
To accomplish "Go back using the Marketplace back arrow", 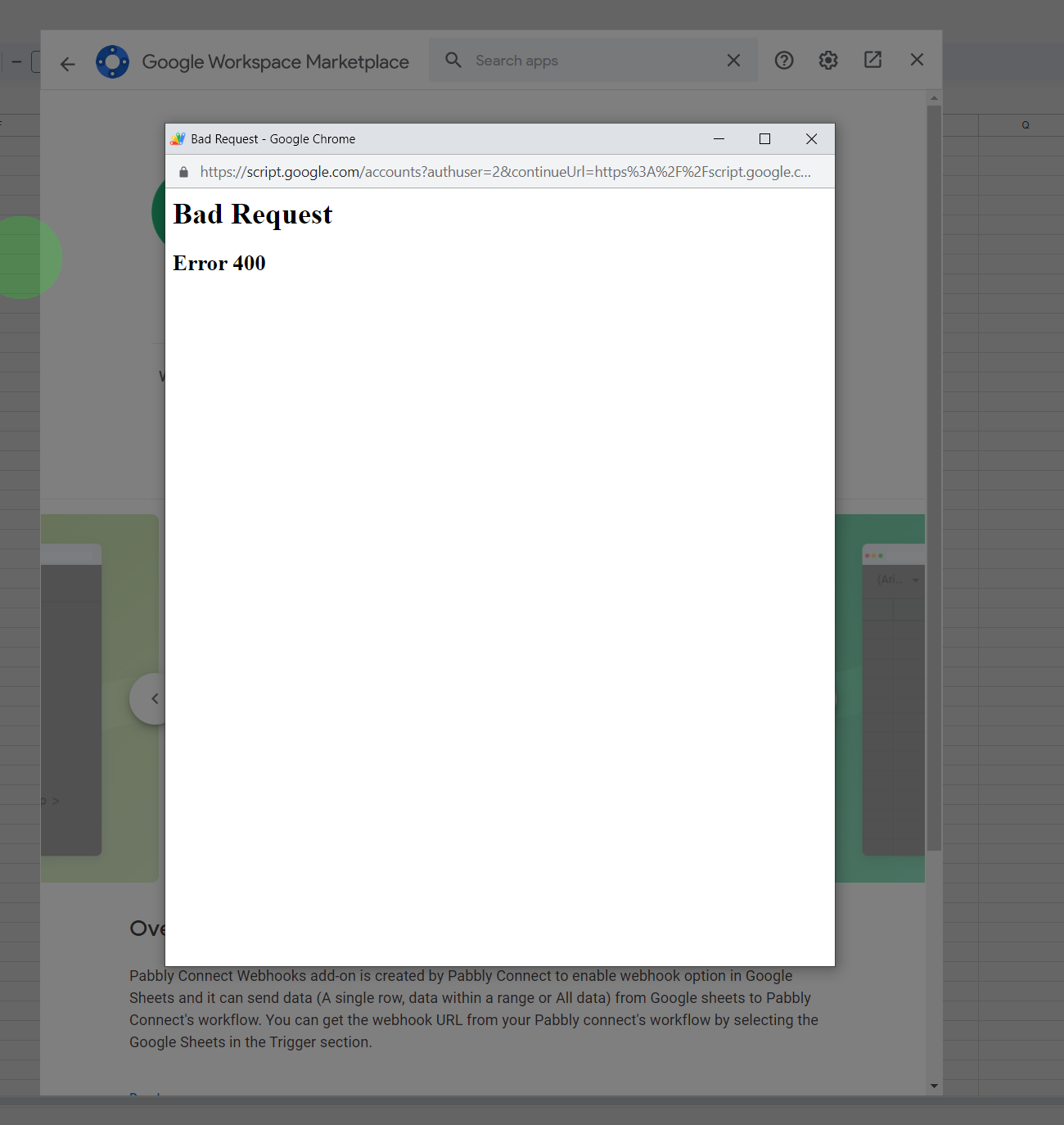I will [x=67, y=63].
